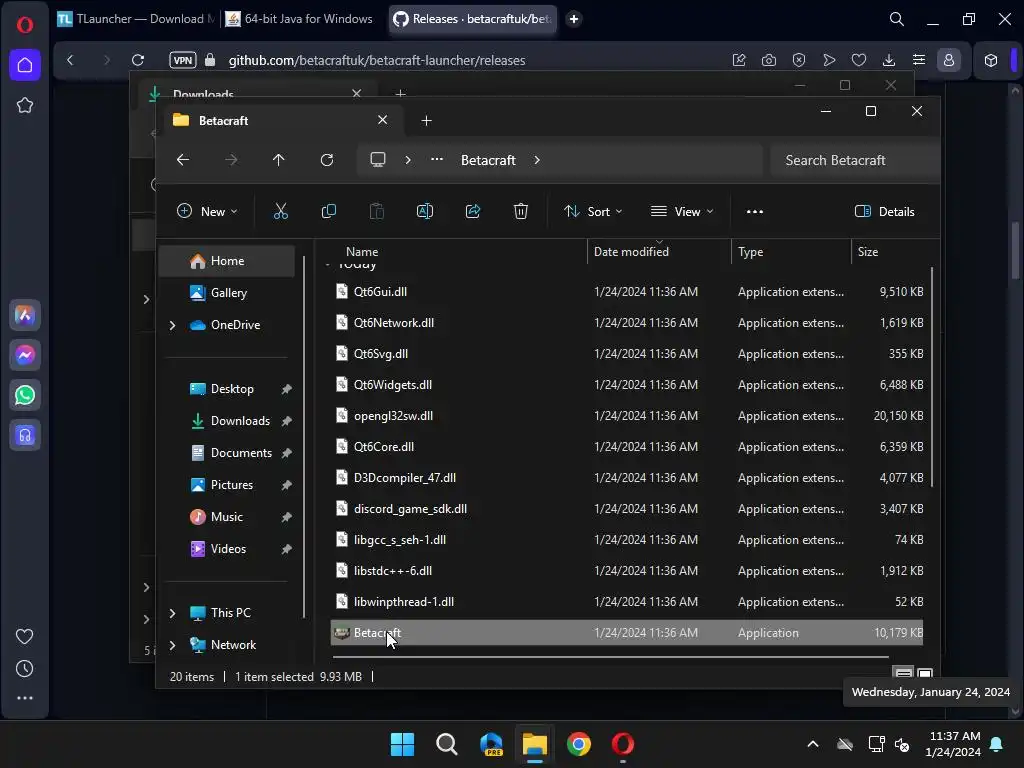
Task: Open Opera easy setup sliders icon
Action: 919,60
